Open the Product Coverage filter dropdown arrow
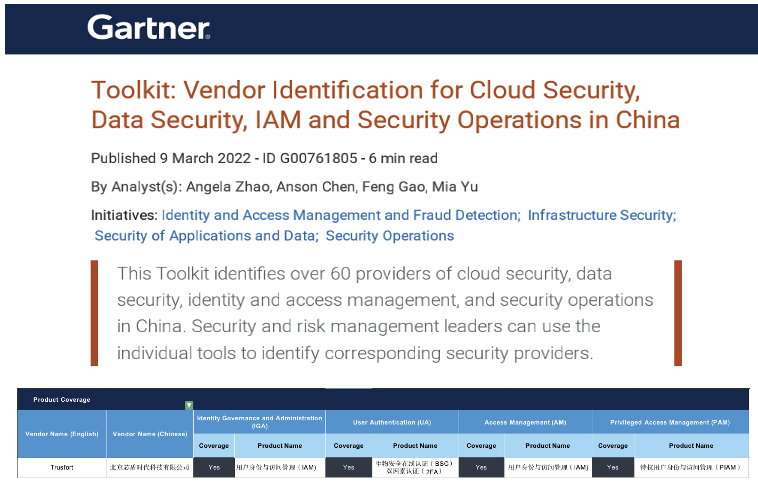758x485 pixels. click(189, 405)
